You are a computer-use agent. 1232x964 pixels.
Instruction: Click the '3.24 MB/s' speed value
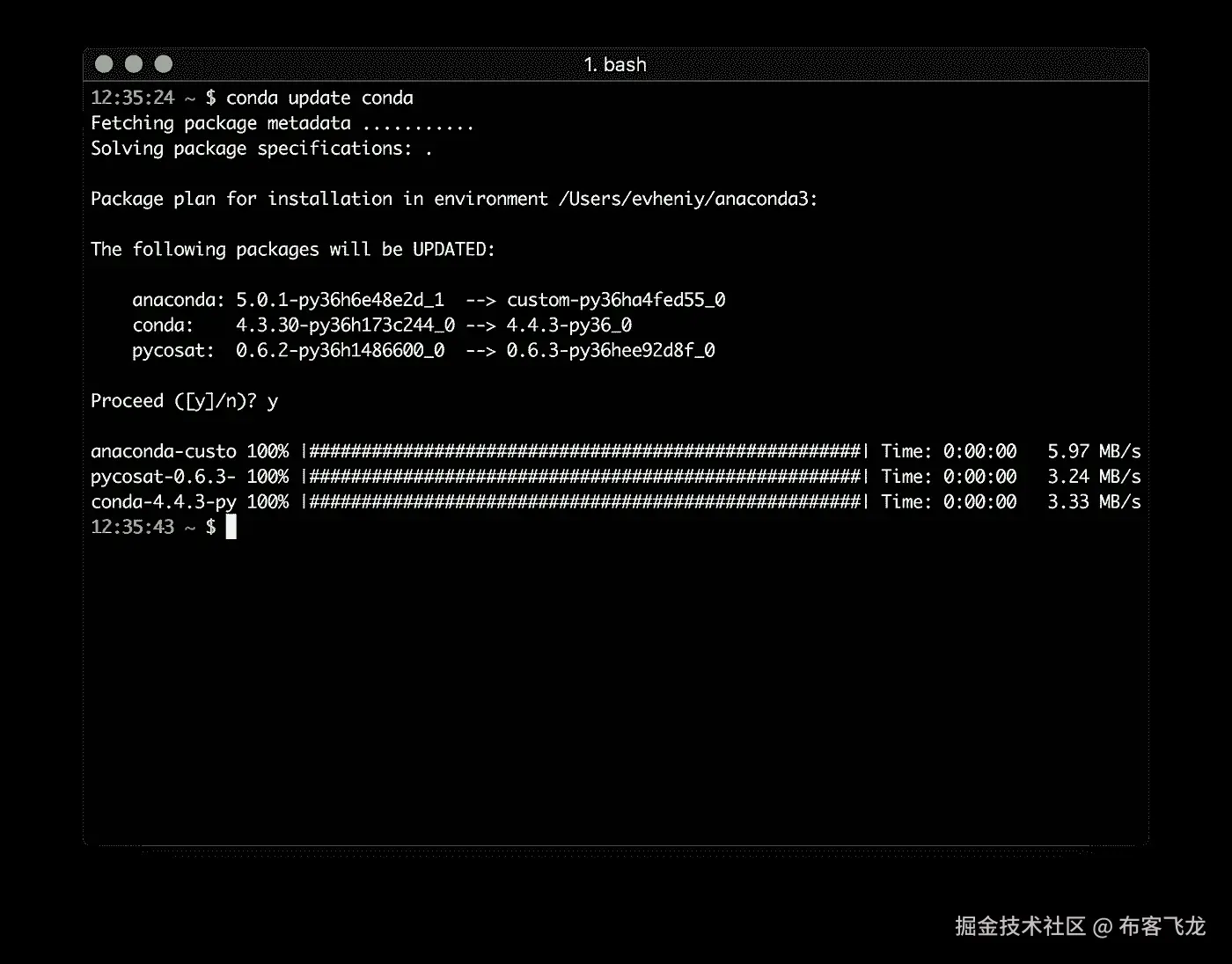coord(1094,477)
